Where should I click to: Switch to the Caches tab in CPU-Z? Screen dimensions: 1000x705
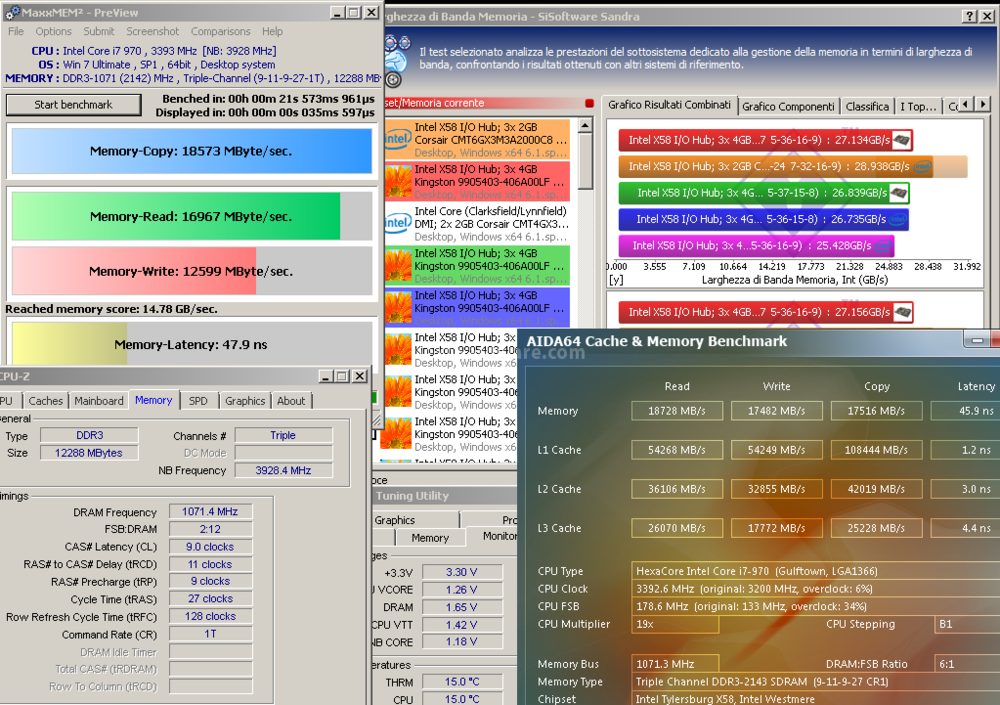tap(45, 401)
